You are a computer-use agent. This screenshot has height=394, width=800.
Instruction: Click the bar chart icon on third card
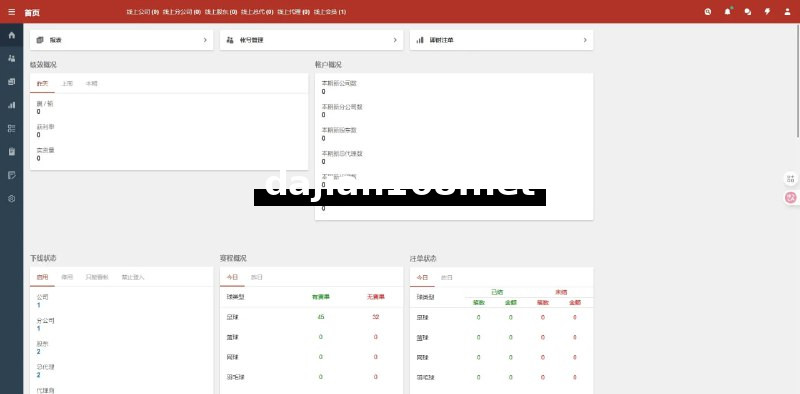click(x=420, y=40)
